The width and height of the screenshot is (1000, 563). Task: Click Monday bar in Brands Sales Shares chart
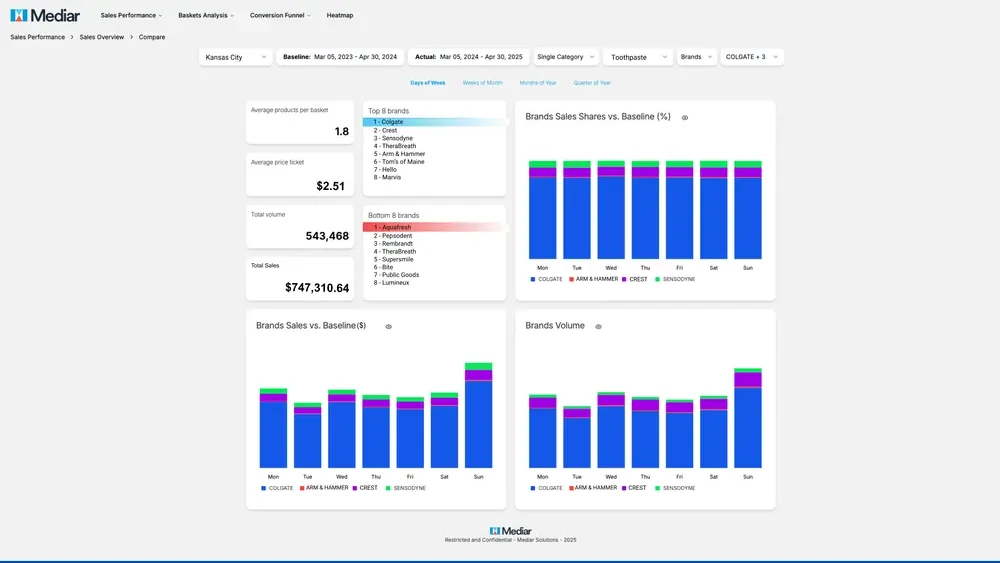tap(542, 210)
